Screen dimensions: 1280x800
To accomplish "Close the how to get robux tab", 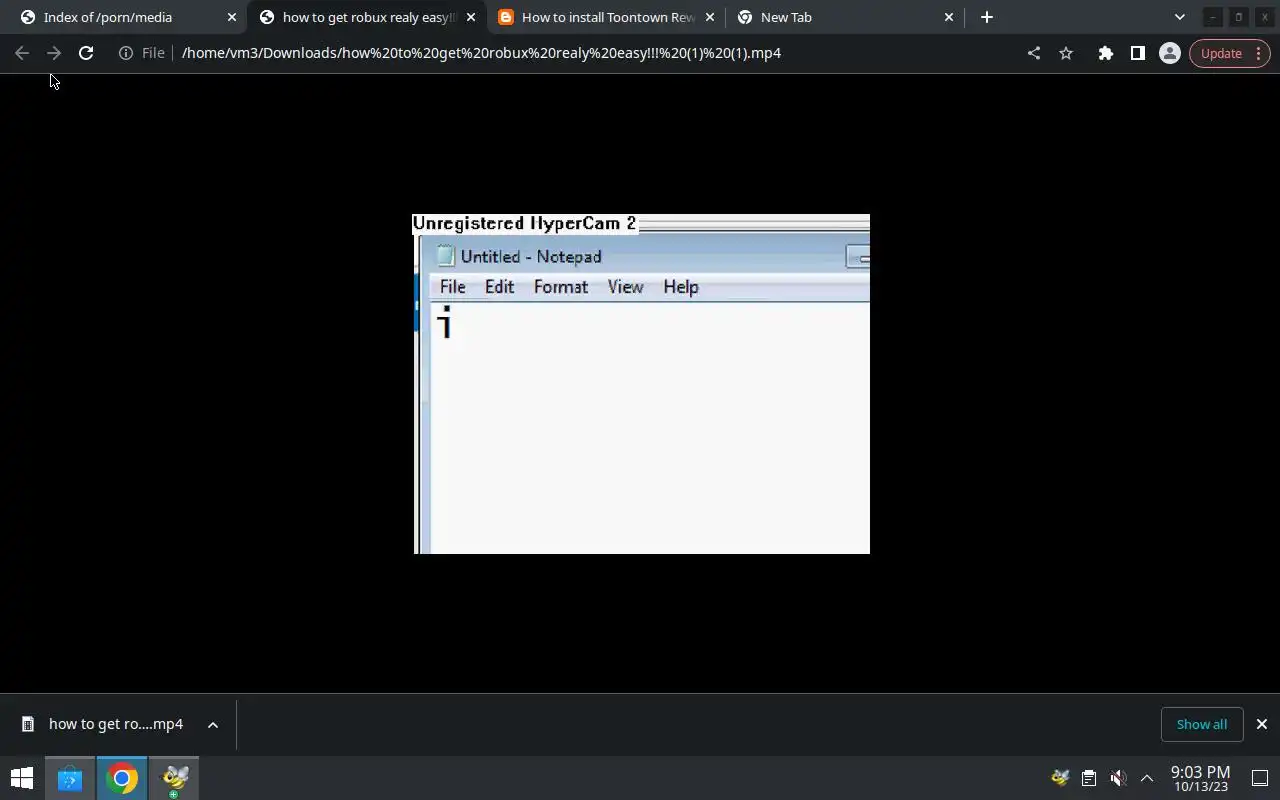I will (471, 17).
